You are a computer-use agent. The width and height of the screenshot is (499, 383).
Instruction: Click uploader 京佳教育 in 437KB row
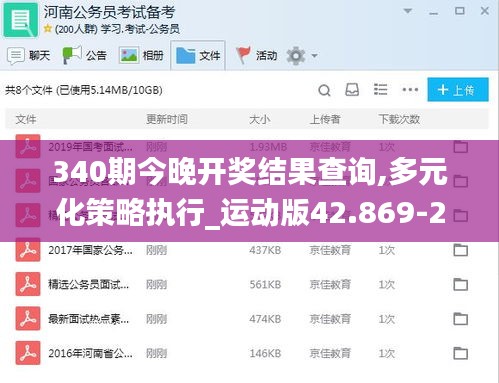click(330, 250)
